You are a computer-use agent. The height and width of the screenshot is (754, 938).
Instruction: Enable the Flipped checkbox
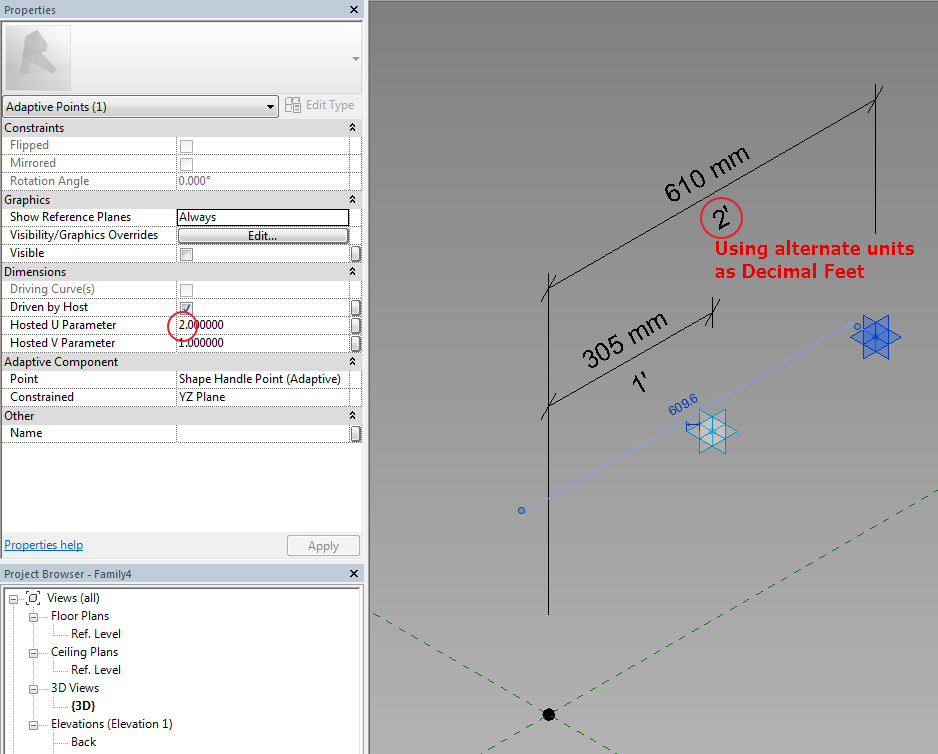[x=184, y=145]
